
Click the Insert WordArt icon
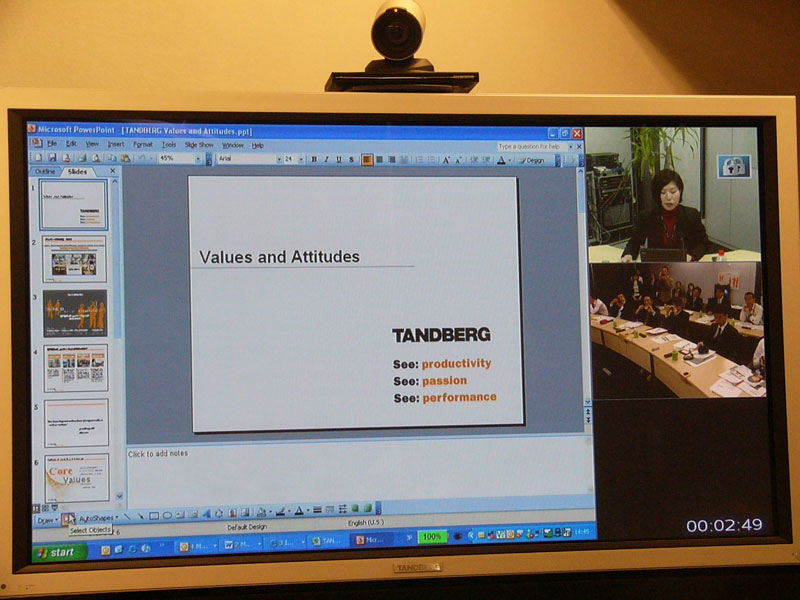point(207,514)
